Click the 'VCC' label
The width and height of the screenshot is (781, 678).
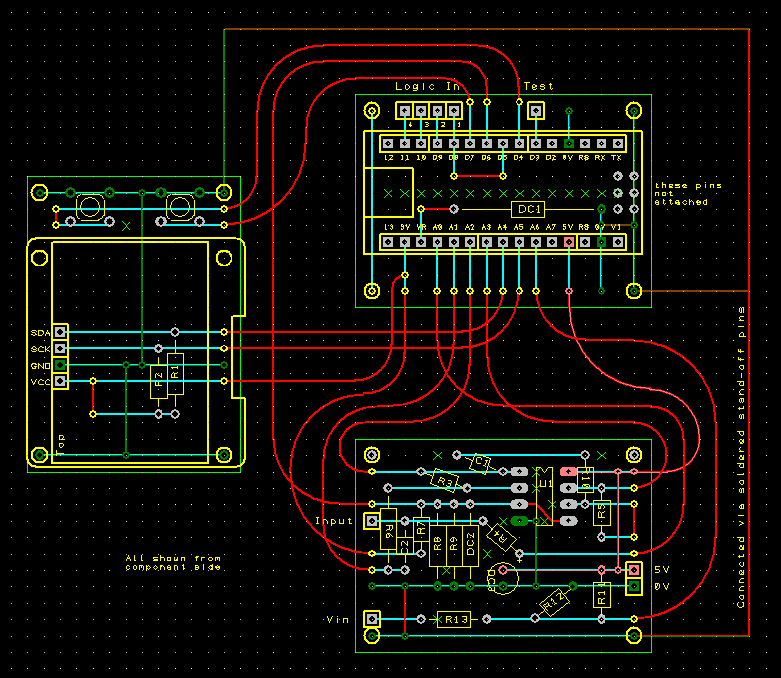[40, 382]
